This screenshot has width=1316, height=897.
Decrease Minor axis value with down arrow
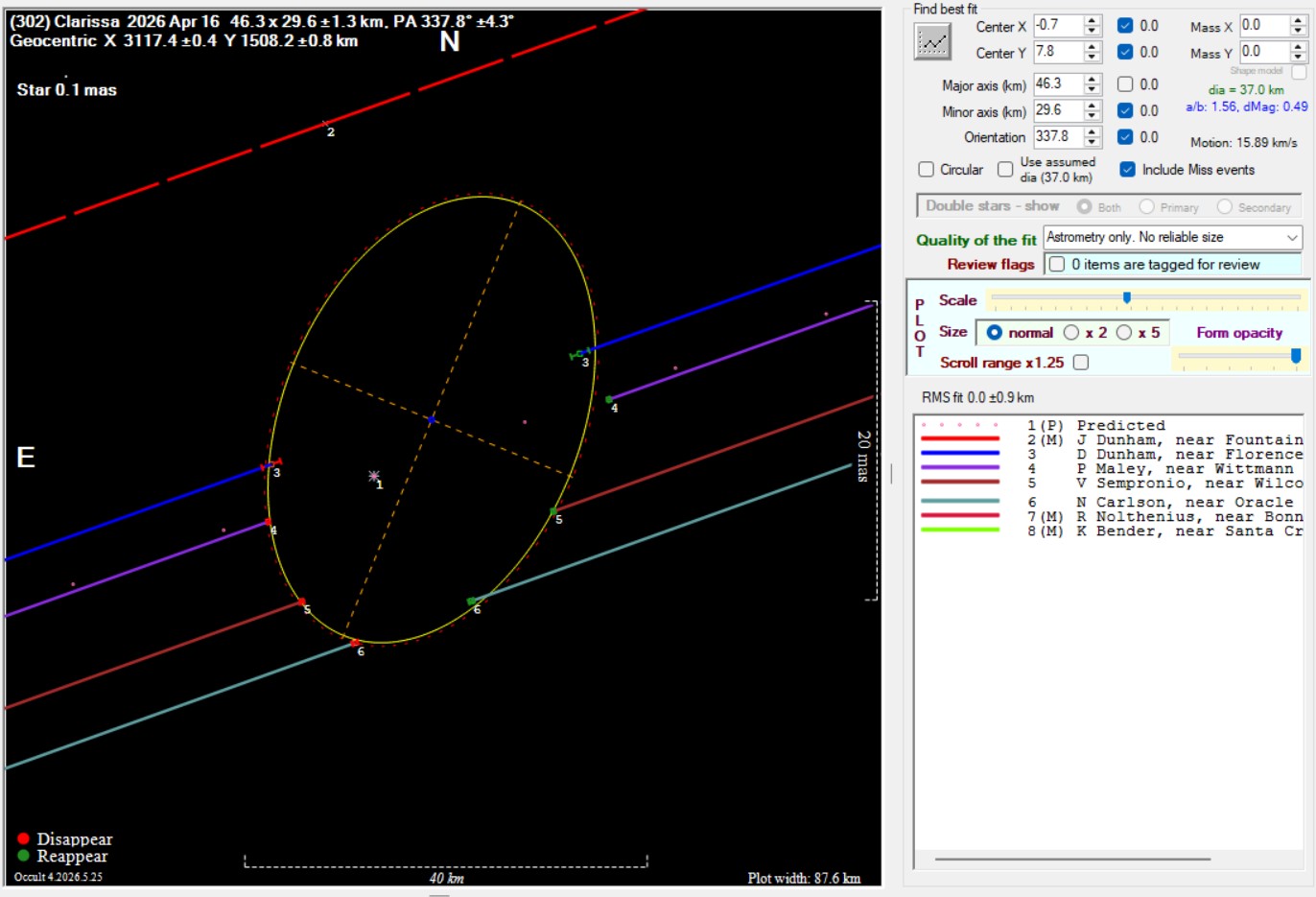[1092, 116]
